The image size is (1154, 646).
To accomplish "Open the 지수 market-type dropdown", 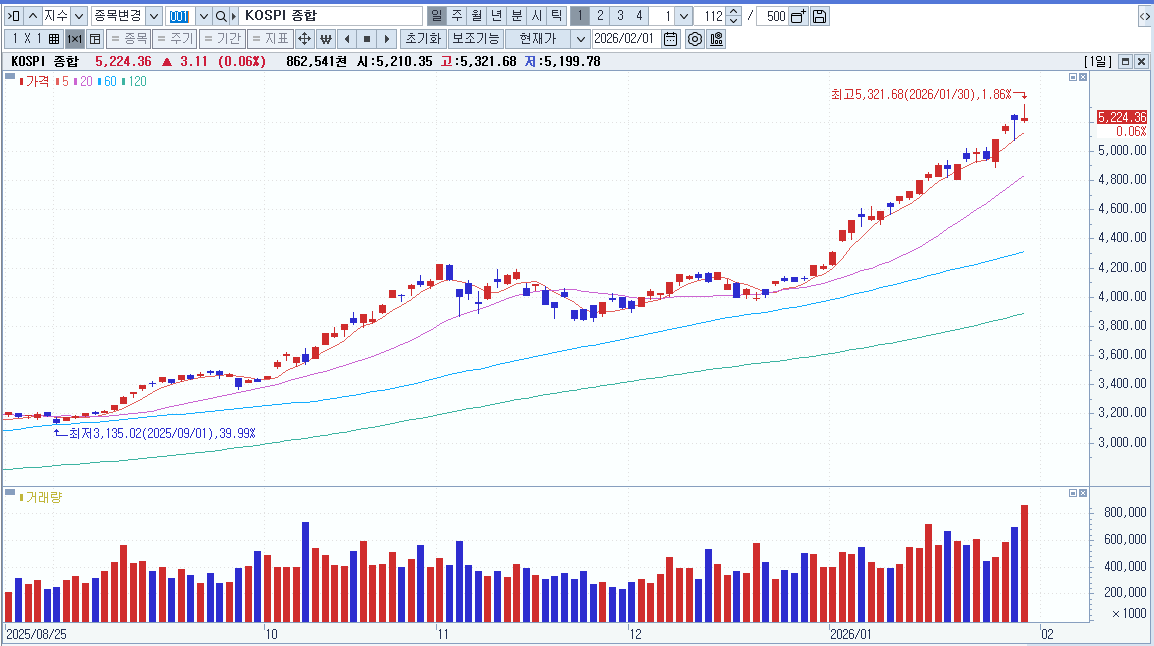I will [79, 15].
